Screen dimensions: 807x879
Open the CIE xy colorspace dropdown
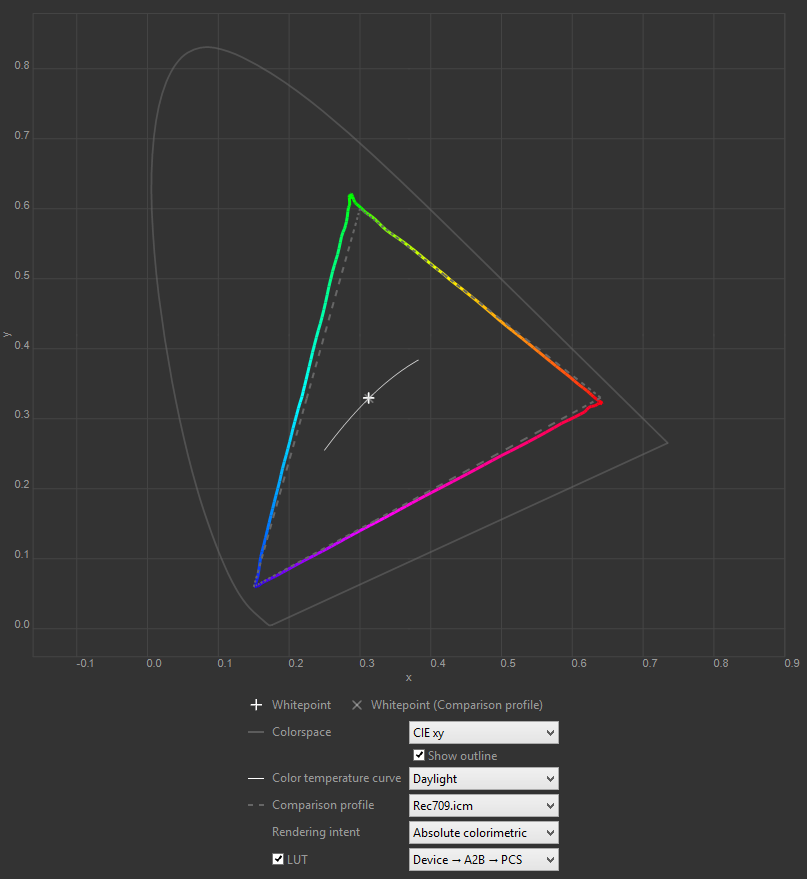click(484, 733)
